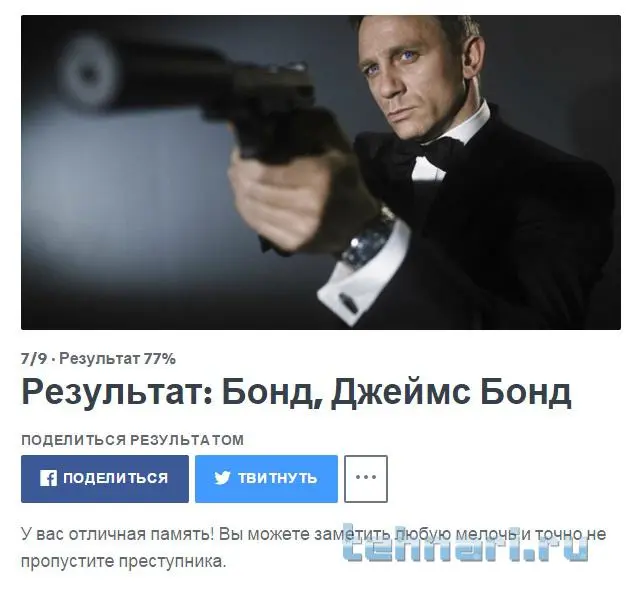Image resolution: width=641 pixels, height=594 pixels.
Task: Click the silencer muzzle in the photo
Action: point(88,73)
